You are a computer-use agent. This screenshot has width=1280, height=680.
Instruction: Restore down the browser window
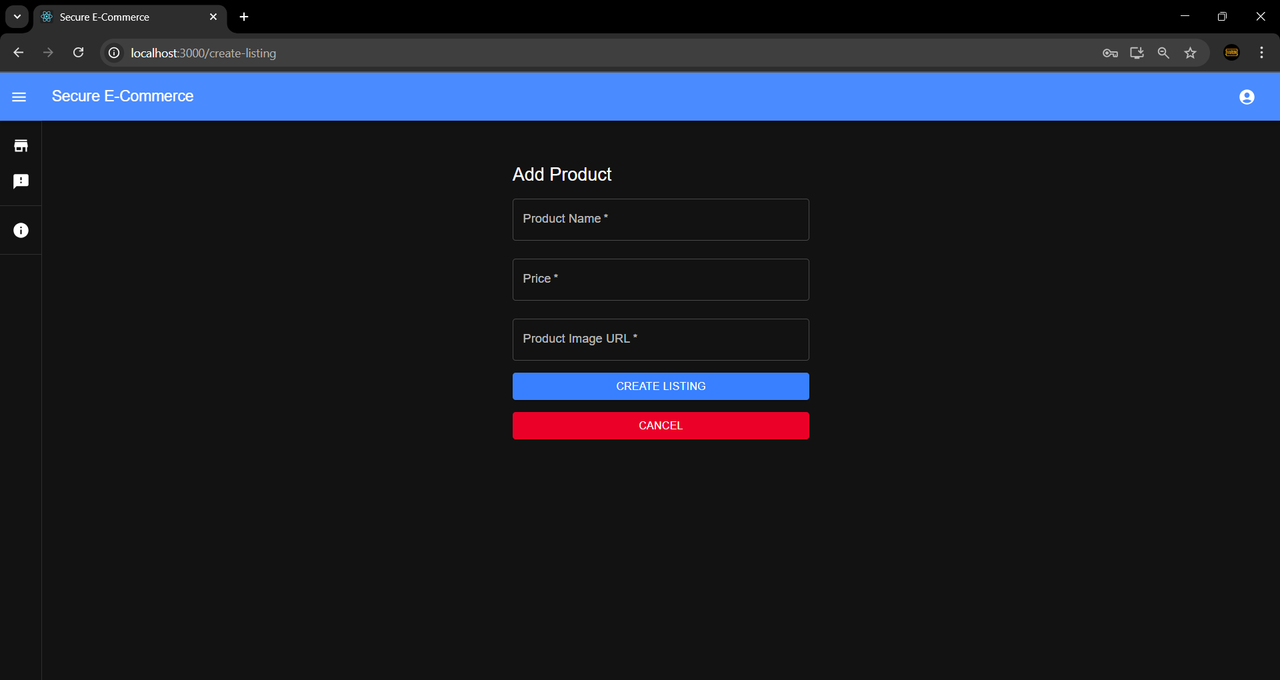(x=1222, y=16)
